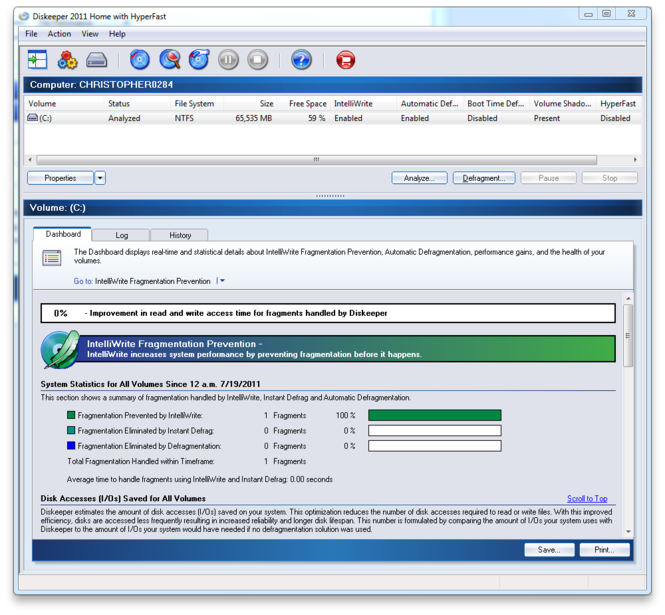This screenshot has height=615, width=665.
Task: Click dashboard scroll up arrow
Action: (628, 299)
